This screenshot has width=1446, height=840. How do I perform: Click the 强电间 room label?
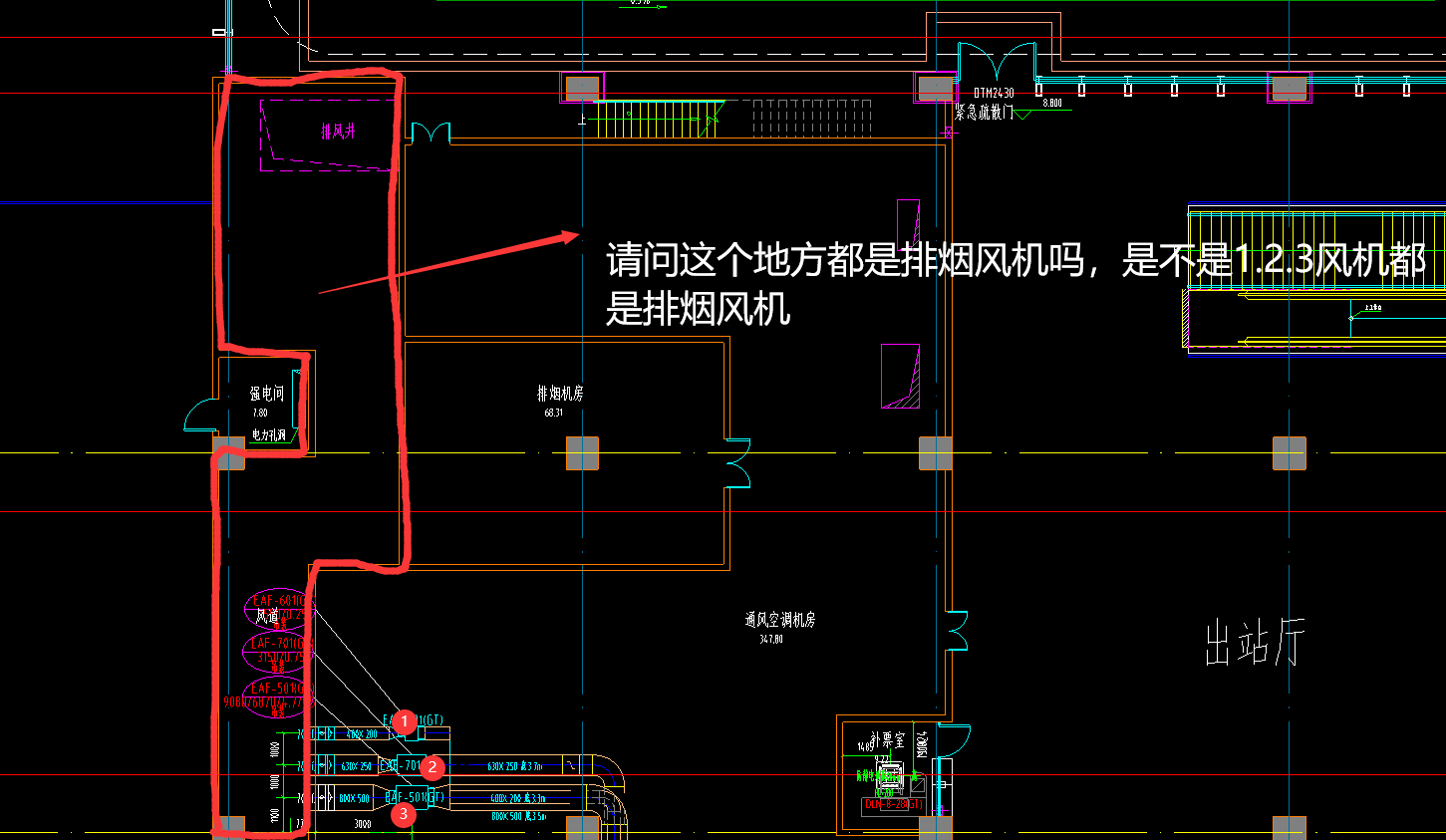click(x=266, y=394)
